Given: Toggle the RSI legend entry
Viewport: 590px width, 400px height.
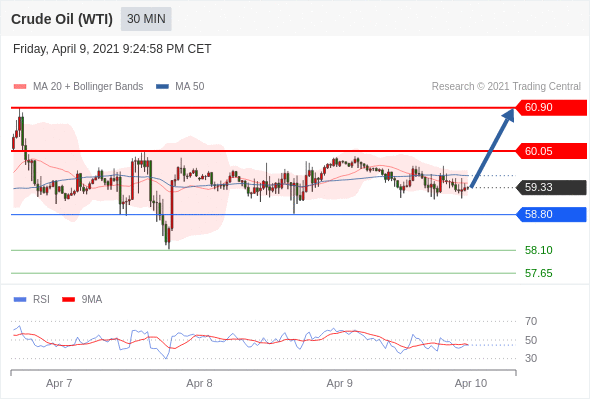Looking at the screenshot, I should [x=32, y=300].
